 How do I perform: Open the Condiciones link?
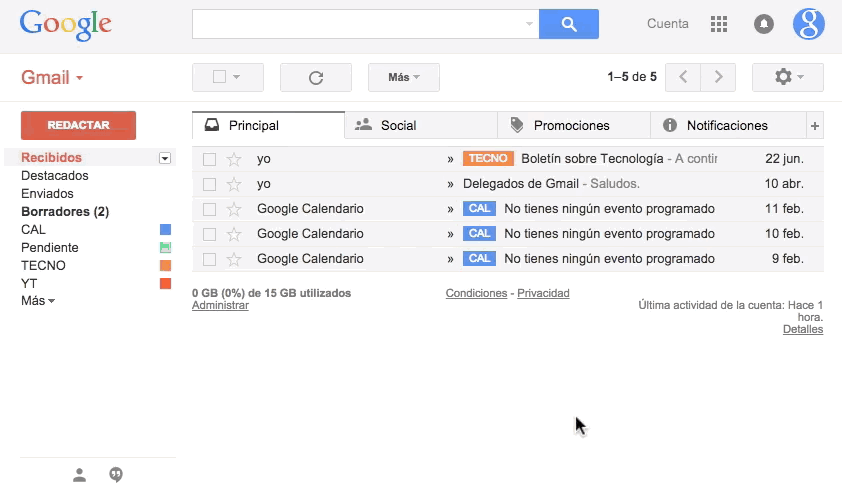pos(476,293)
